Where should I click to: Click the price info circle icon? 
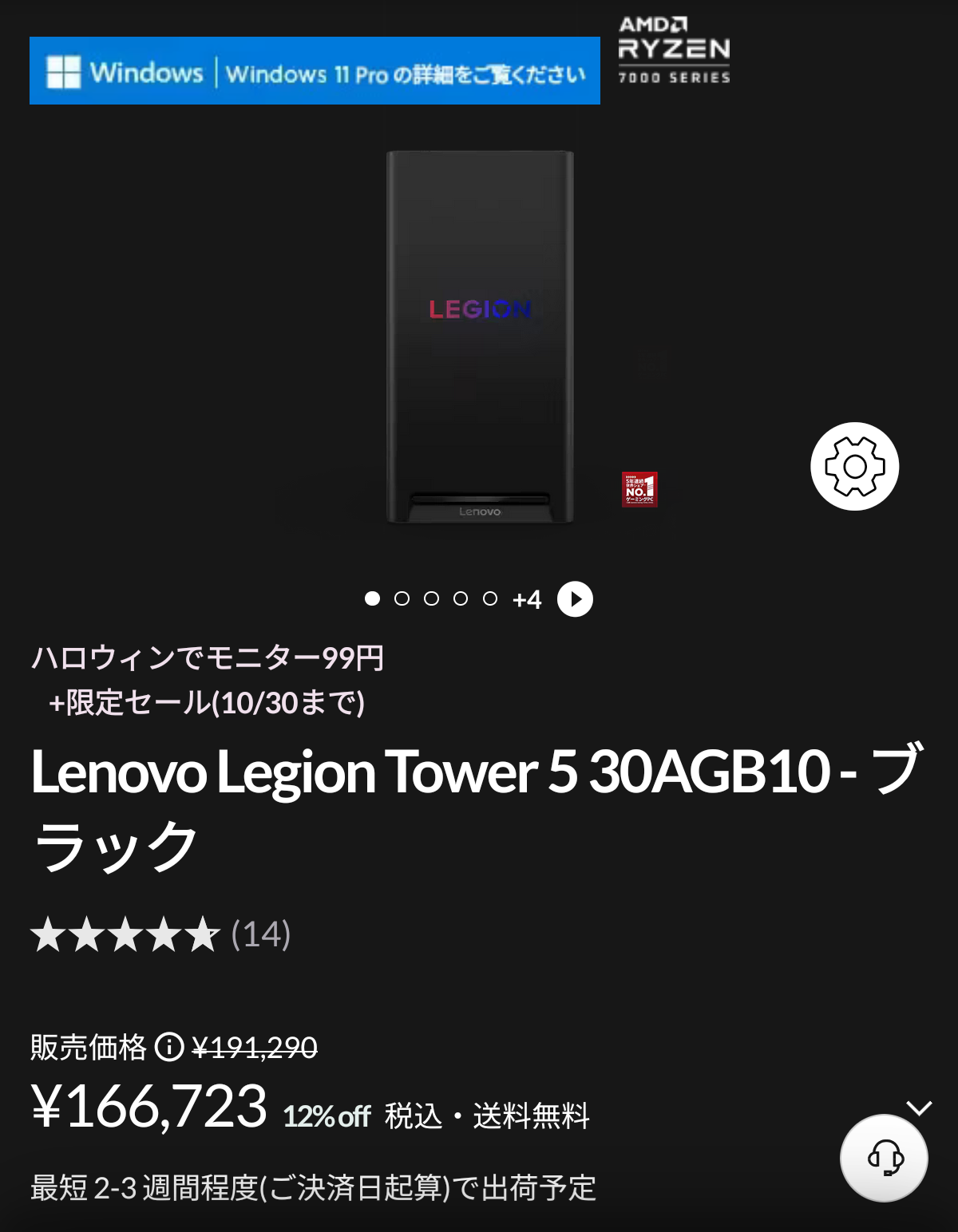(169, 1046)
